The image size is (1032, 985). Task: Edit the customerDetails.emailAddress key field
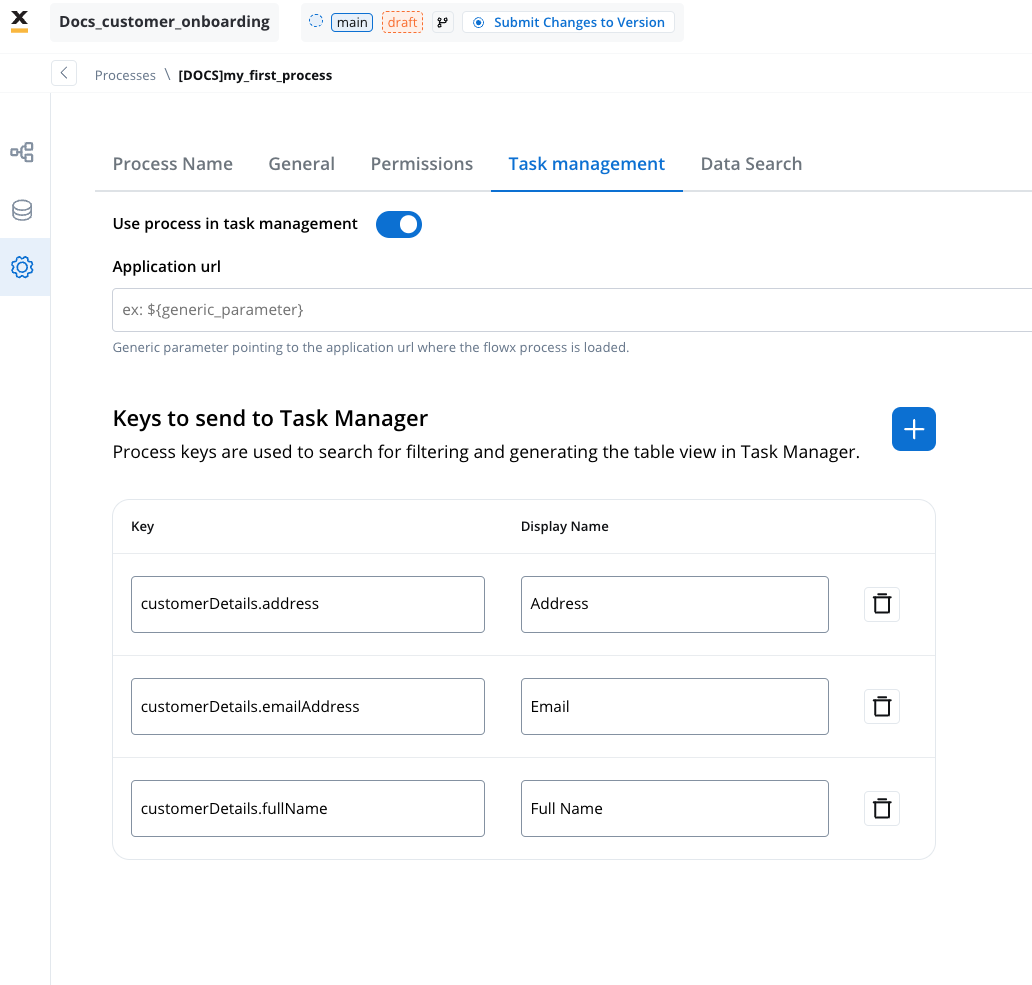[x=308, y=707]
